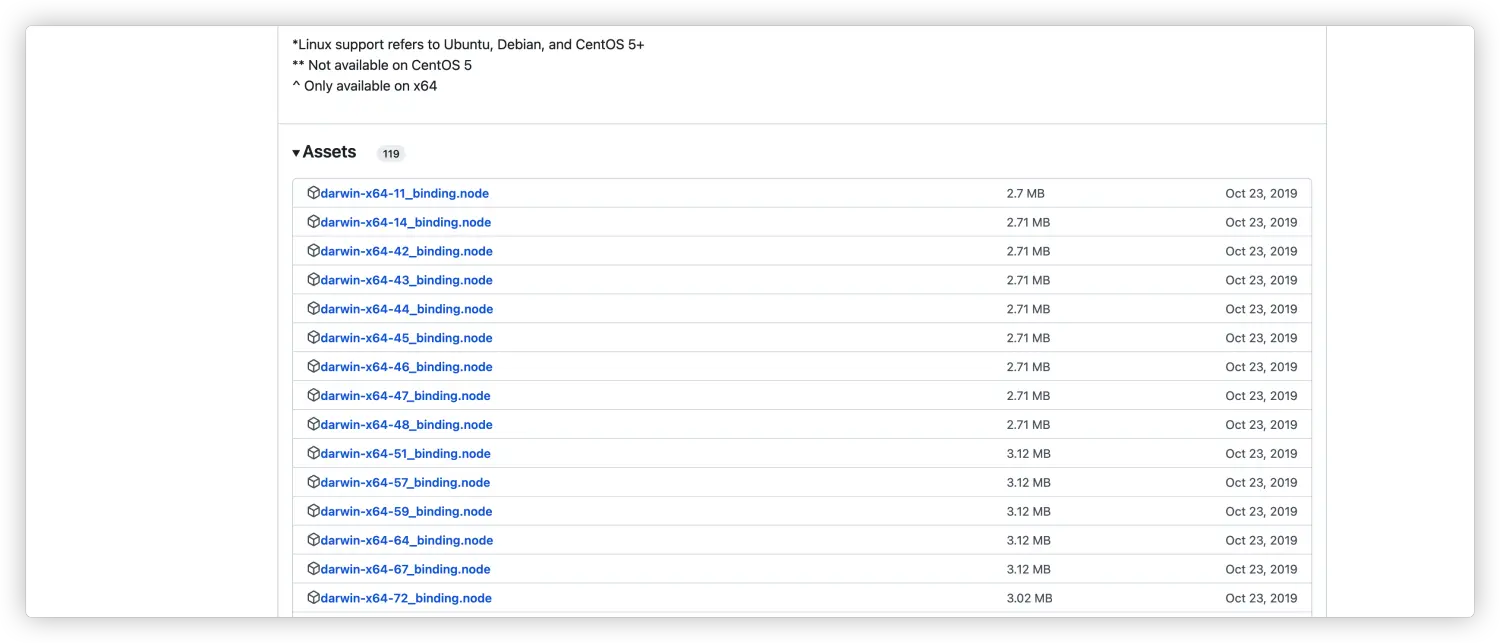Click the 119 assets count badge
The width and height of the screenshot is (1500, 643).
[391, 154]
